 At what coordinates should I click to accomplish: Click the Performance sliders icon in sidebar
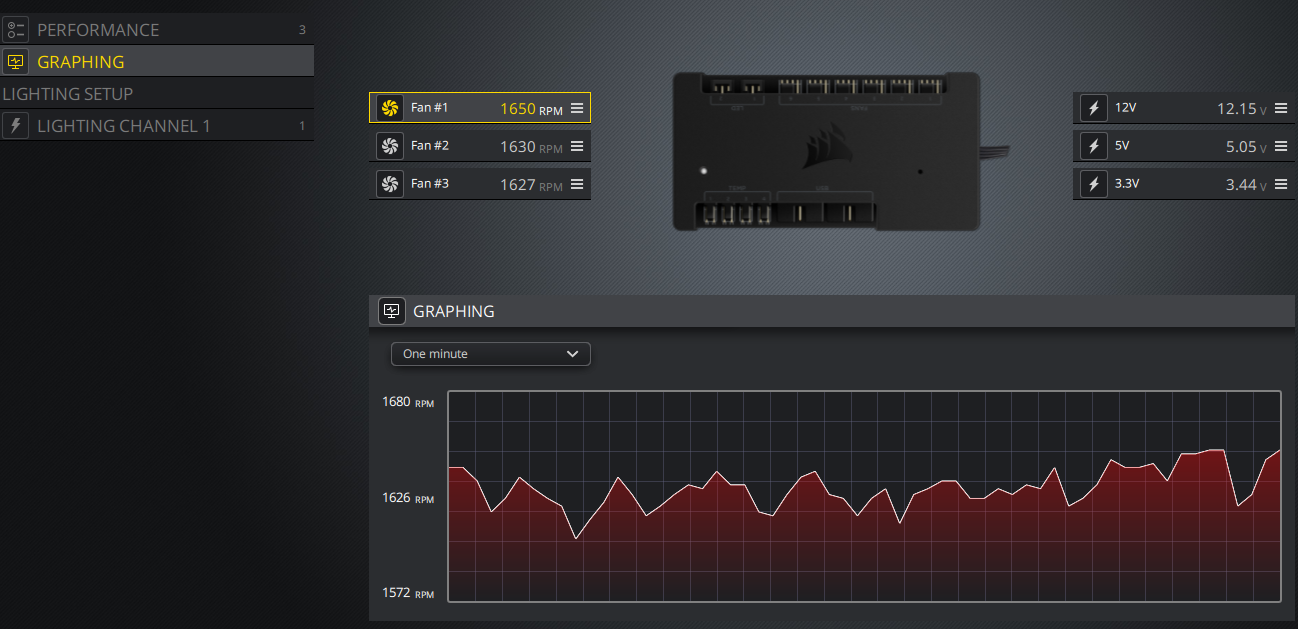pos(15,29)
